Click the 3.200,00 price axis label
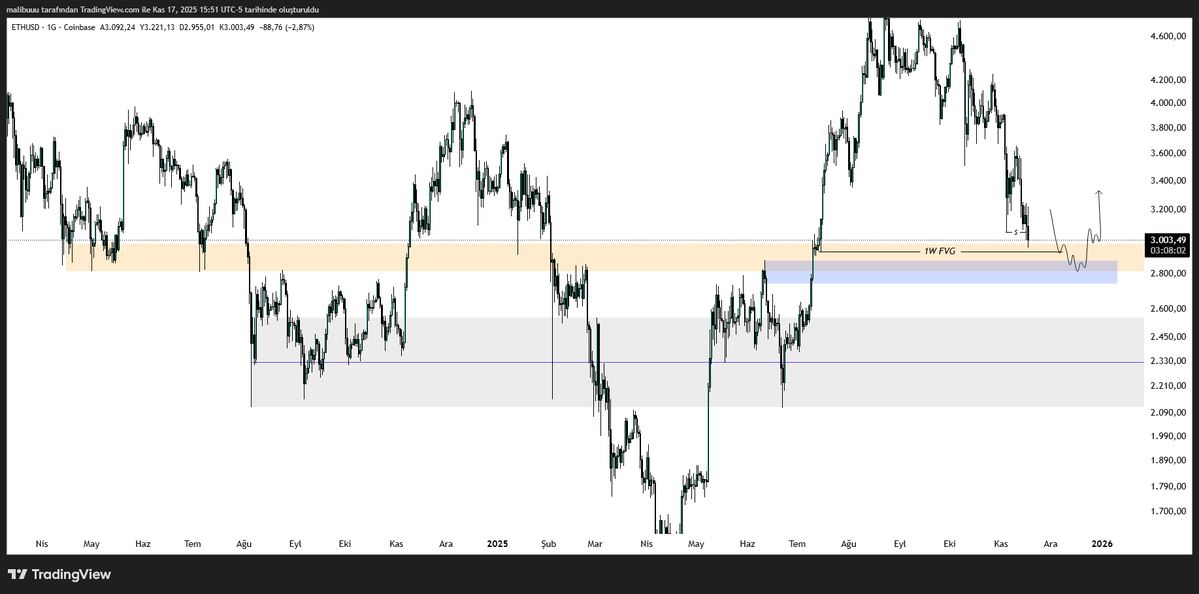This screenshot has width=1199, height=594. pos(1167,209)
